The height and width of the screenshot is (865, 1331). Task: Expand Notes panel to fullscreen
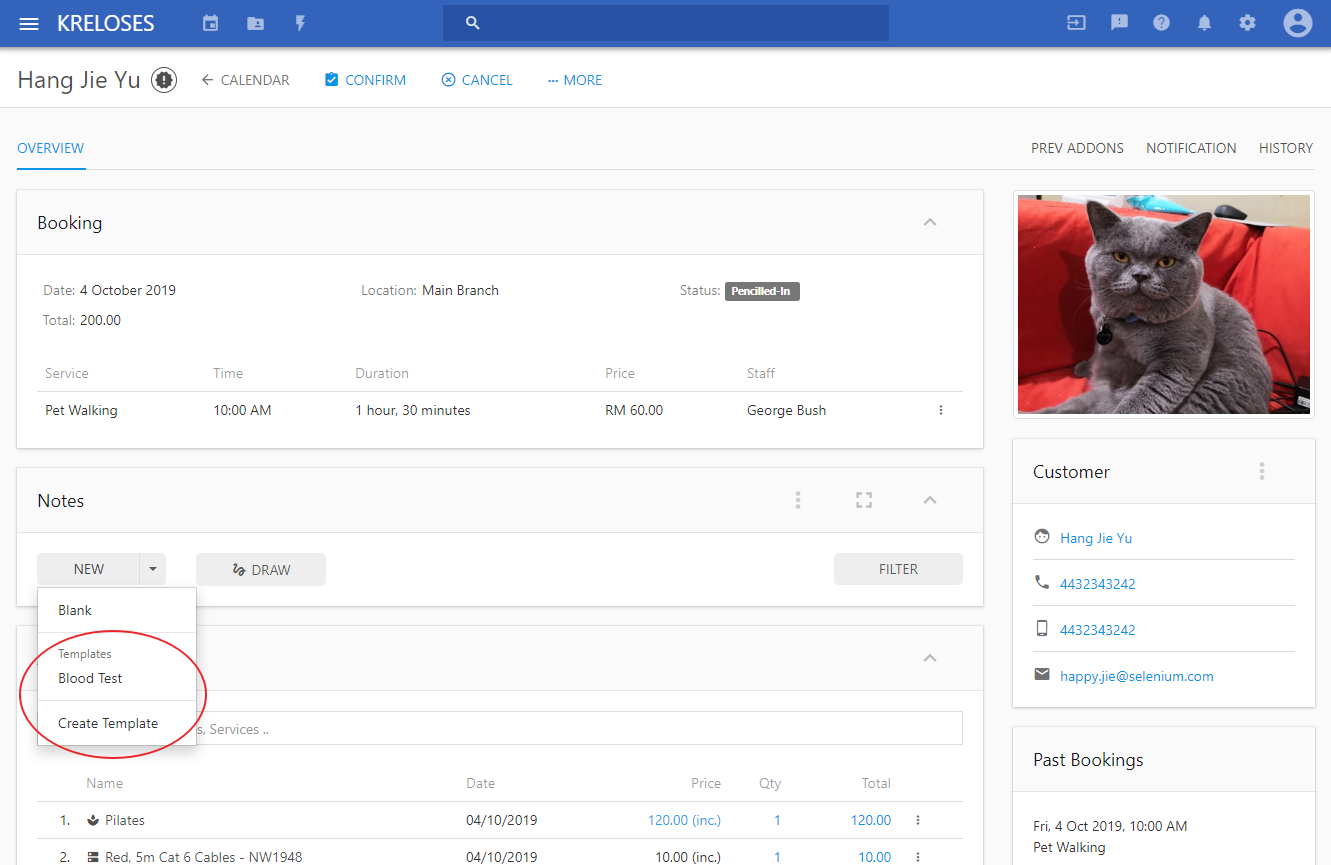tap(864, 500)
